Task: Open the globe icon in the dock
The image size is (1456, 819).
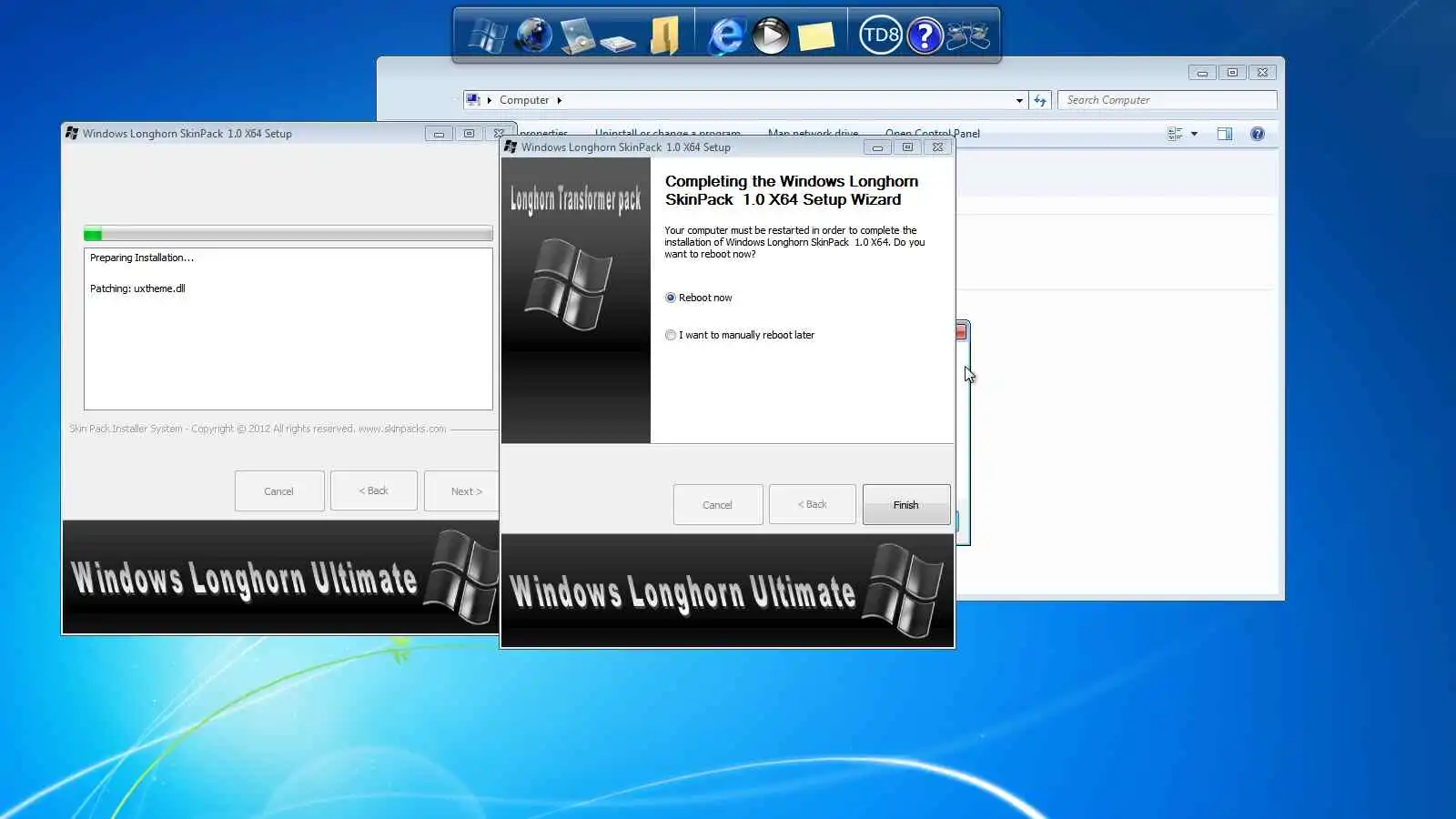Action: point(533,35)
